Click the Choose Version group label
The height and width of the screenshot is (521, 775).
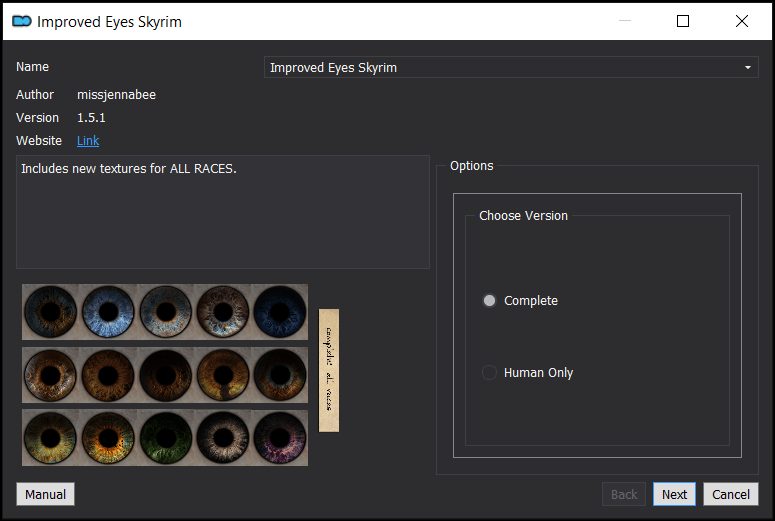tap(523, 216)
